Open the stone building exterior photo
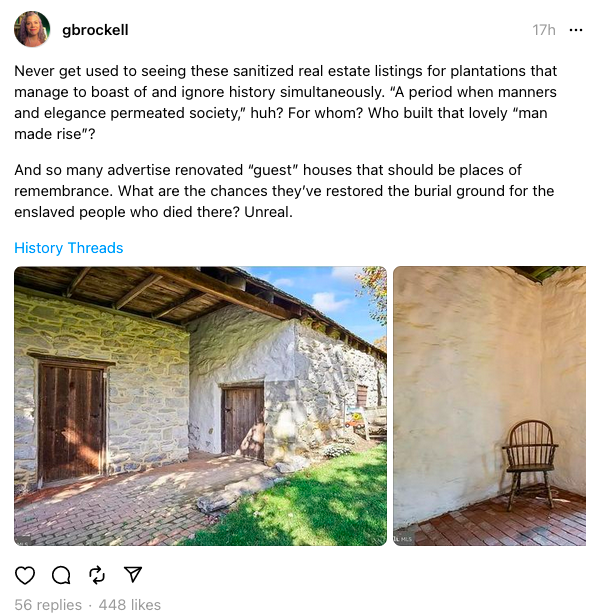Viewport: 612px width, 615px height. click(200, 405)
